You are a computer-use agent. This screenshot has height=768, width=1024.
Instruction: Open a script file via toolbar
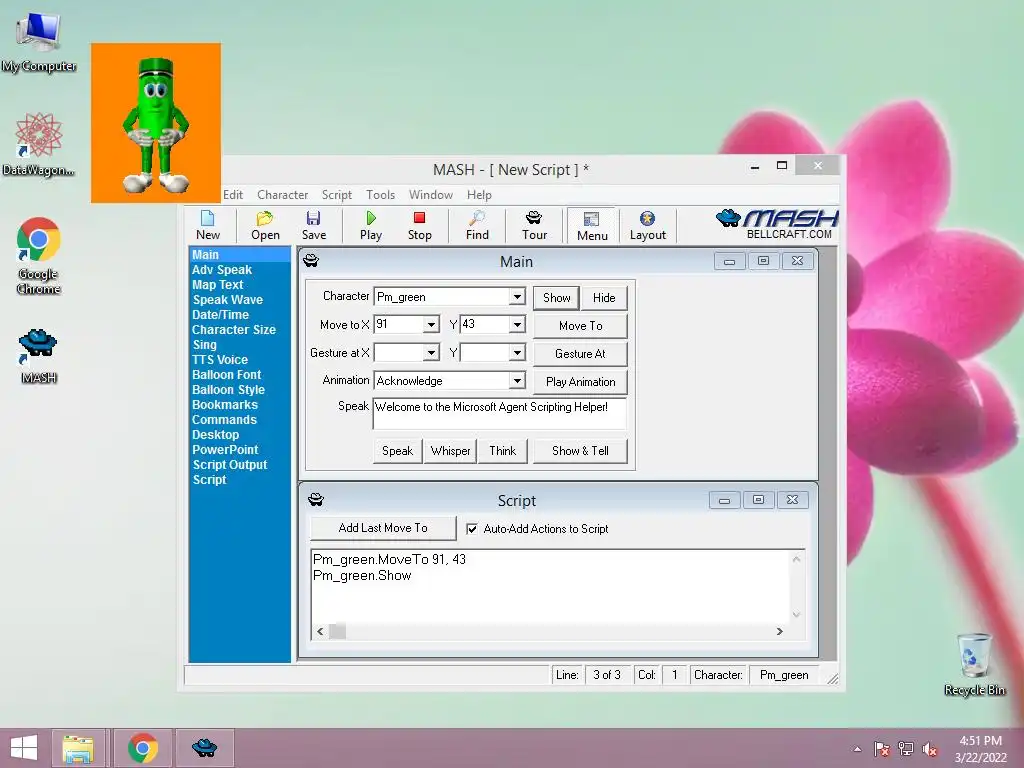pos(265,226)
